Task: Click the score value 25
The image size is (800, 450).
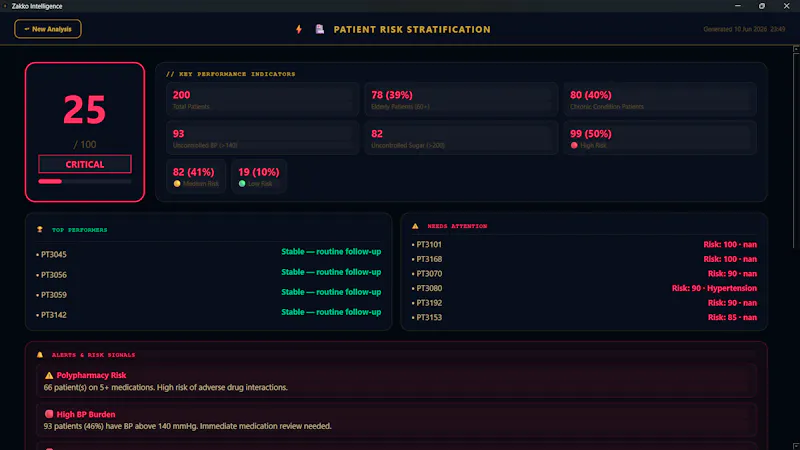Action: (85, 109)
